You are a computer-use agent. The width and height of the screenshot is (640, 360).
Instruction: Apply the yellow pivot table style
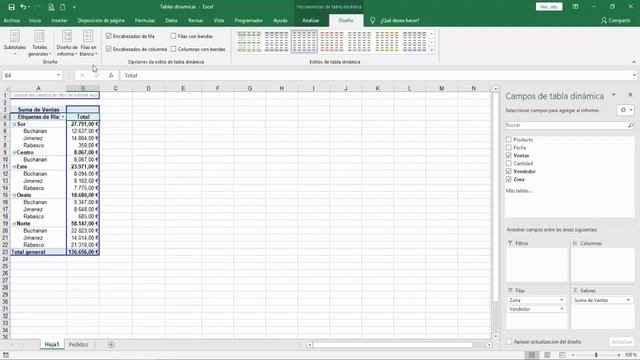[387, 42]
